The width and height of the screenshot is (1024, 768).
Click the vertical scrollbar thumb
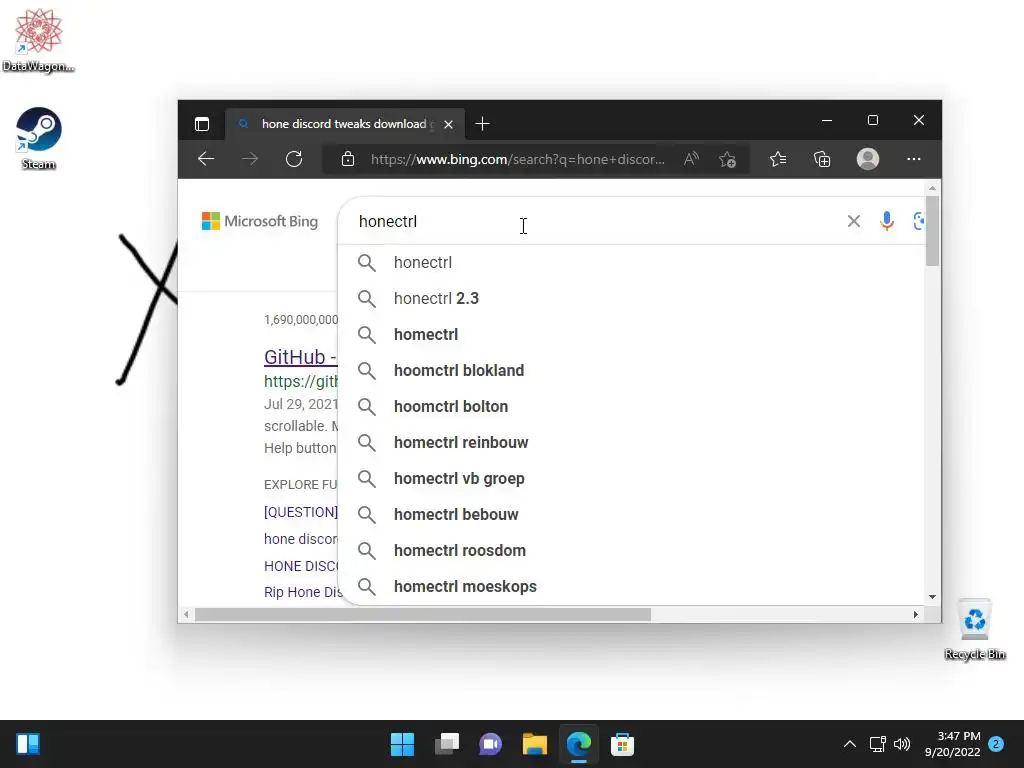(x=932, y=231)
